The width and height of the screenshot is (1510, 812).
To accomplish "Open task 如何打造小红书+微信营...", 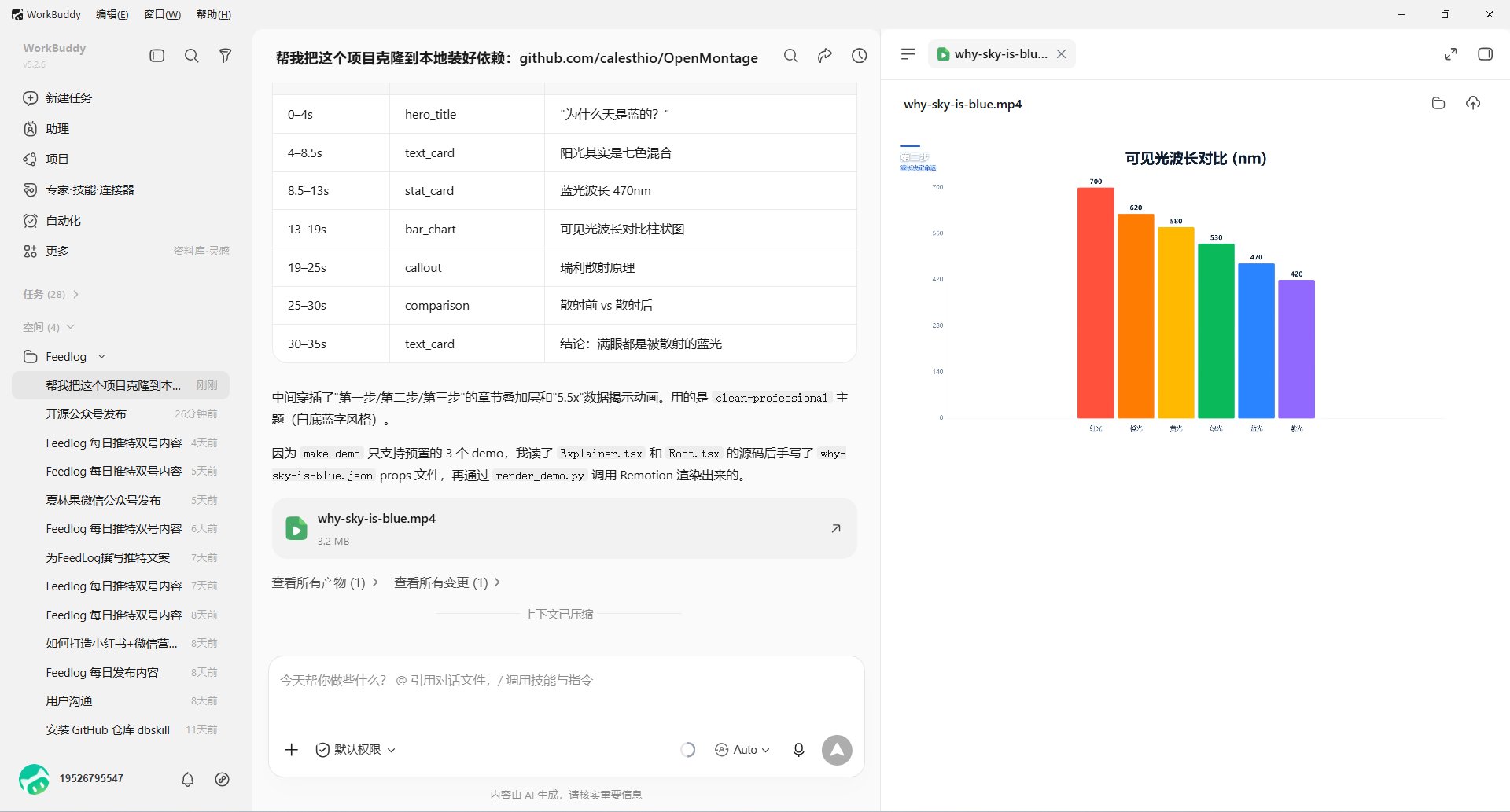I will 120,644.
